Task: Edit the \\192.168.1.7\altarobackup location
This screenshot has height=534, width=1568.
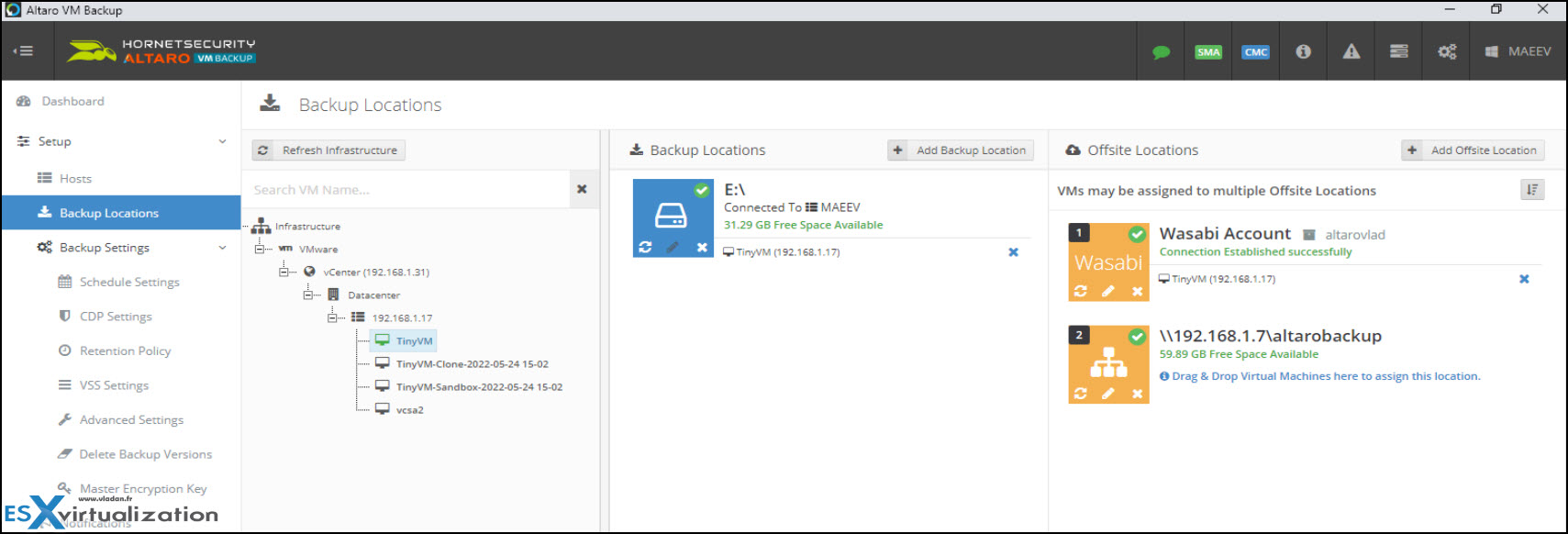Action: coord(1108,394)
